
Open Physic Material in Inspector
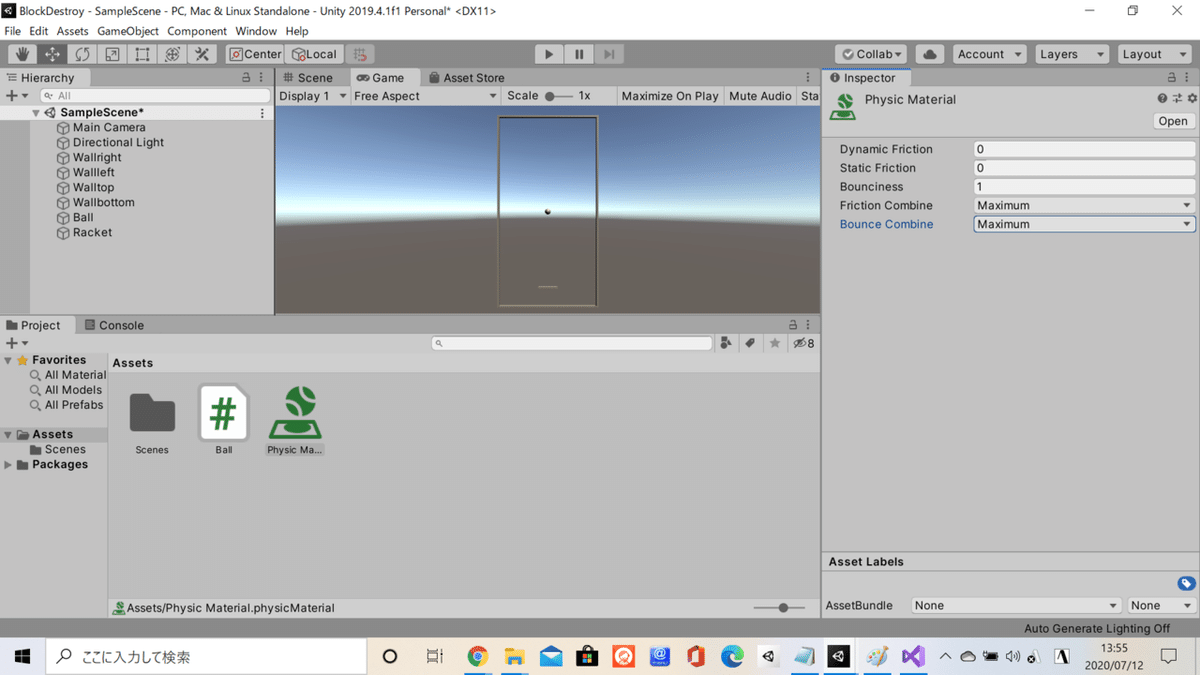point(1172,121)
